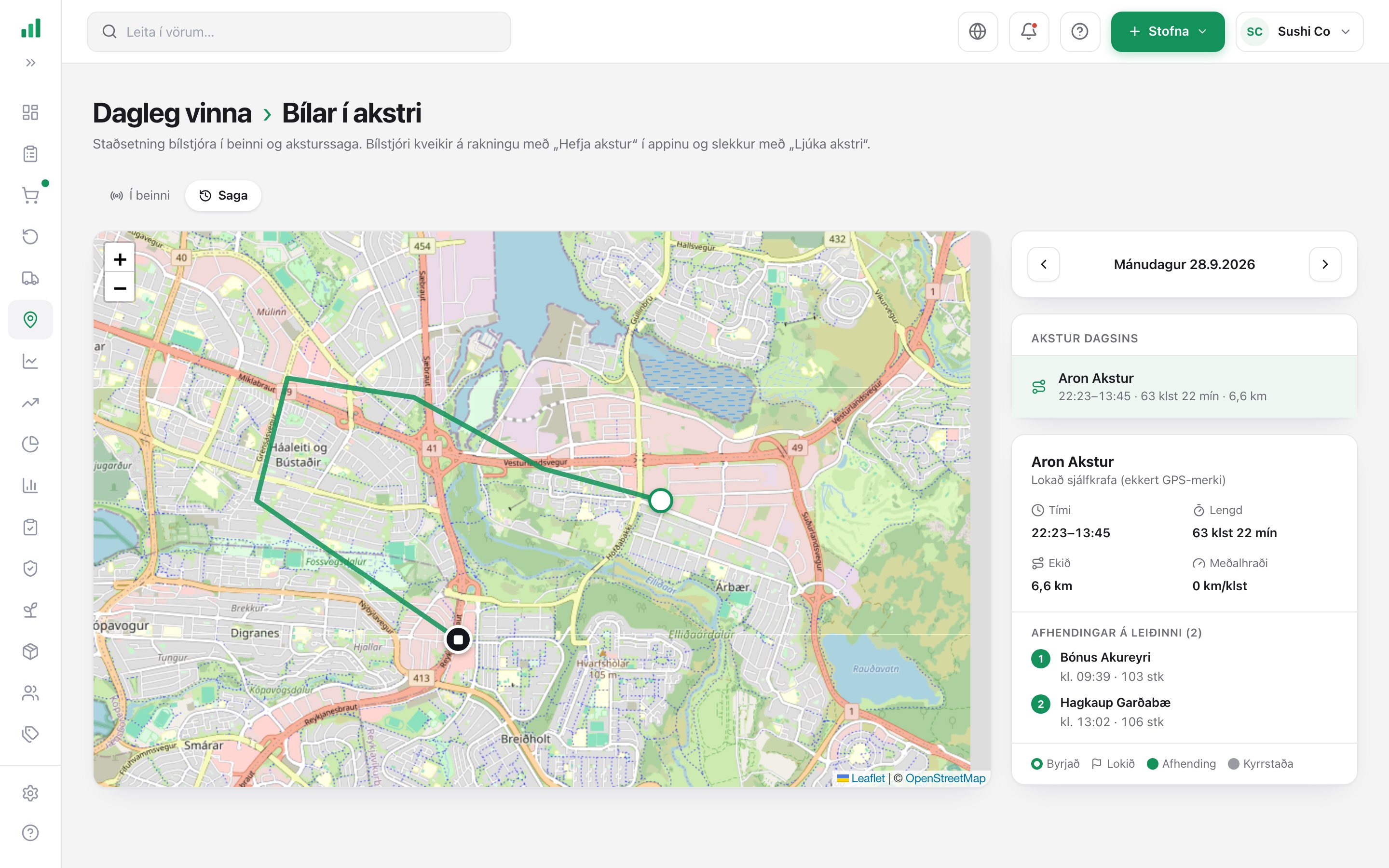
Task: Open the Sushi Co account menu
Action: click(x=1299, y=31)
